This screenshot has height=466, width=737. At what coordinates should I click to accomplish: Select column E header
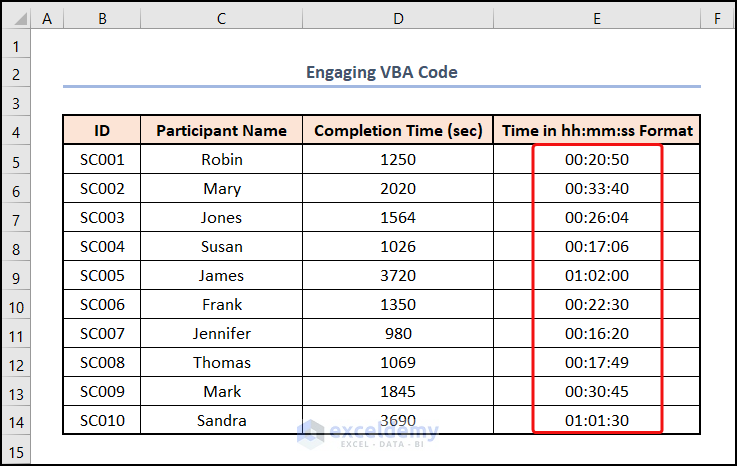click(x=597, y=18)
